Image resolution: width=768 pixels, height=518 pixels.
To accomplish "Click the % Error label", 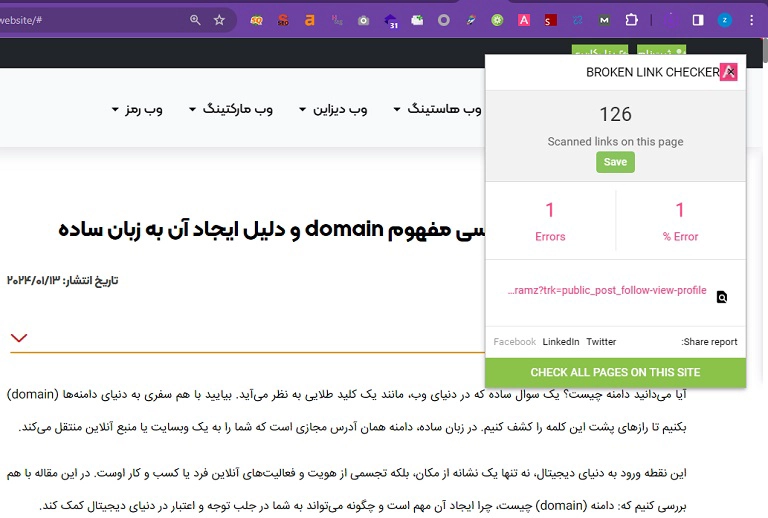I will point(680,236).
